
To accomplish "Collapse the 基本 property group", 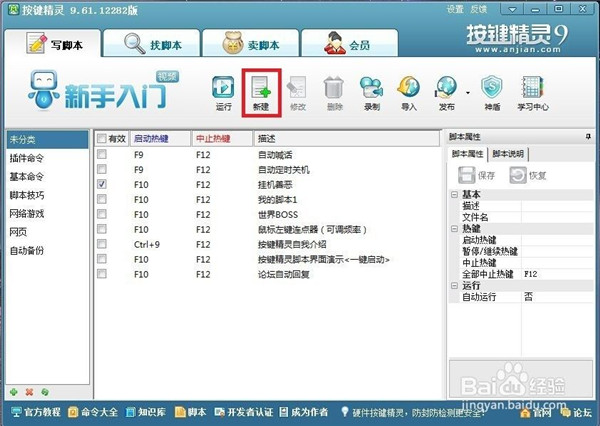I will [453, 194].
